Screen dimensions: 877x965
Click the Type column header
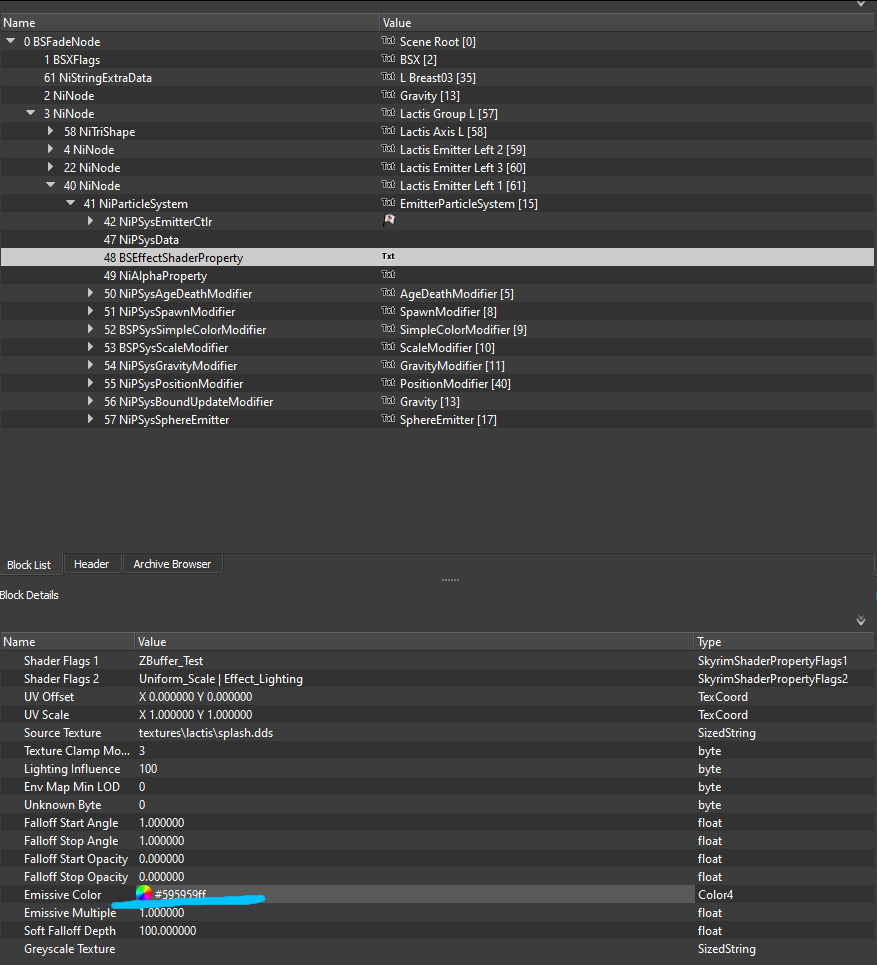[709, 641]
